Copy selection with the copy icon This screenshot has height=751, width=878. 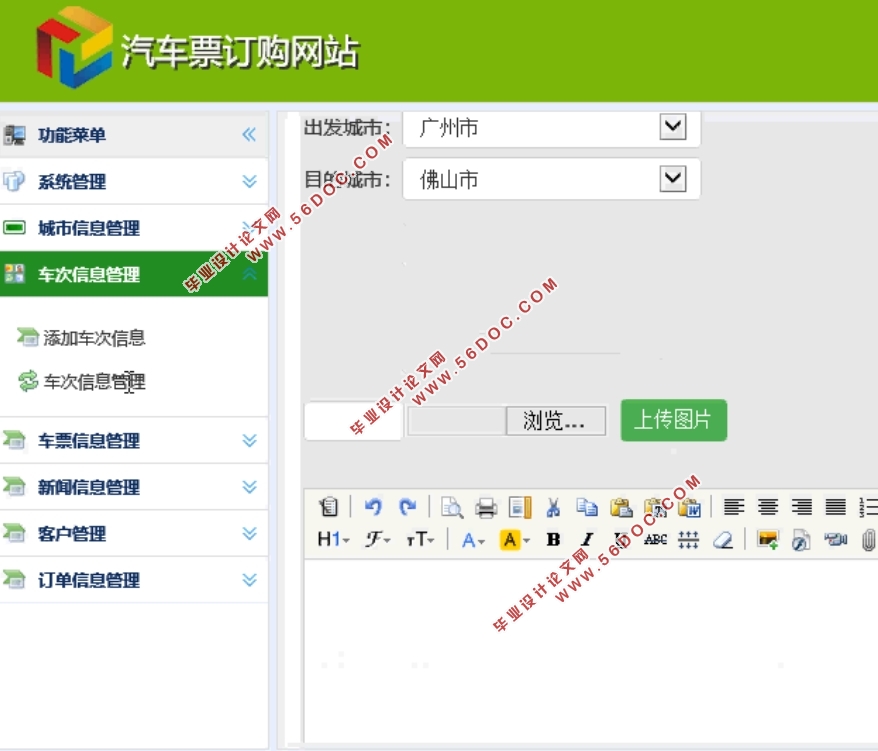[x=587, y=507]
